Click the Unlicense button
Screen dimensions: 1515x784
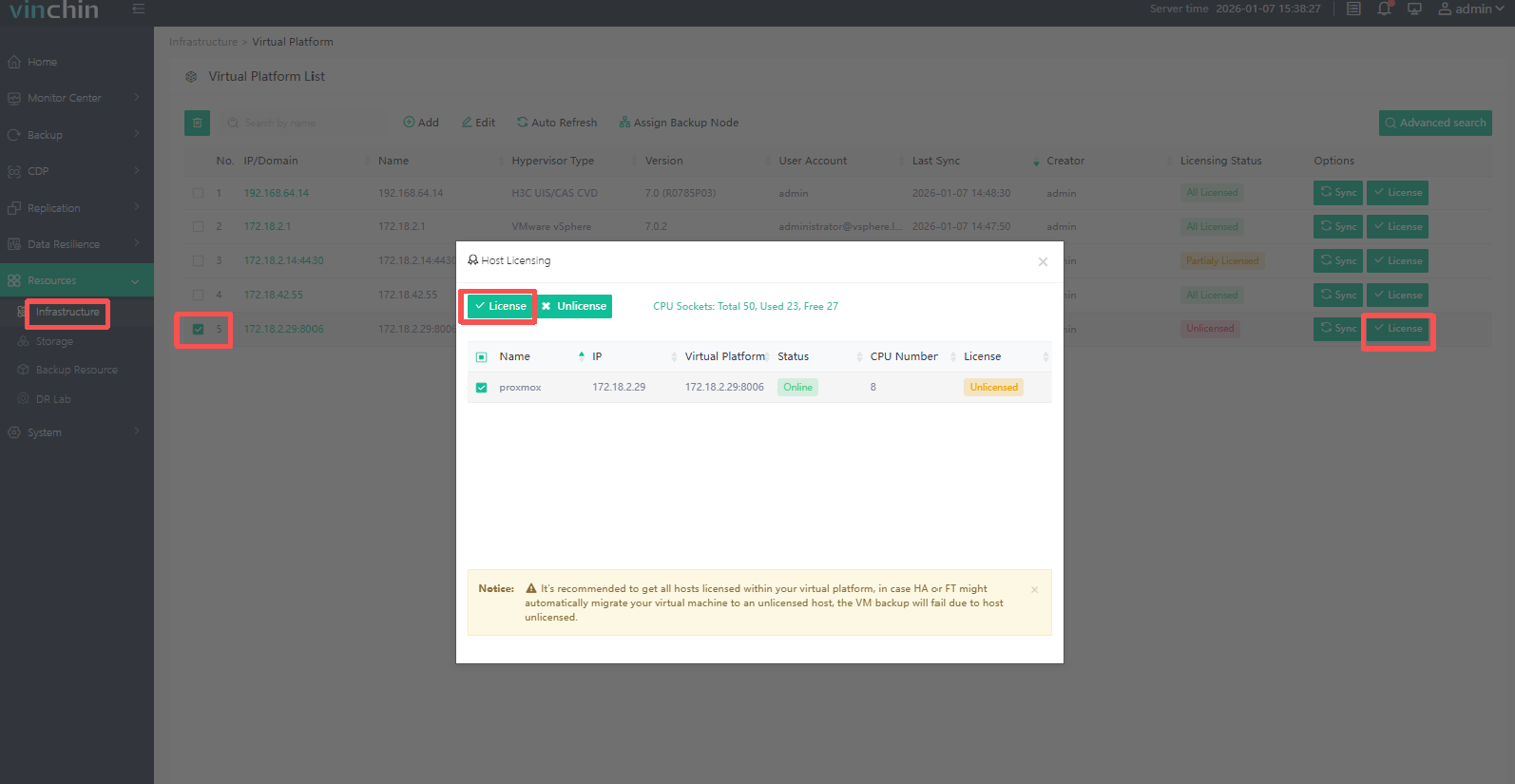[x=574, y=306]
